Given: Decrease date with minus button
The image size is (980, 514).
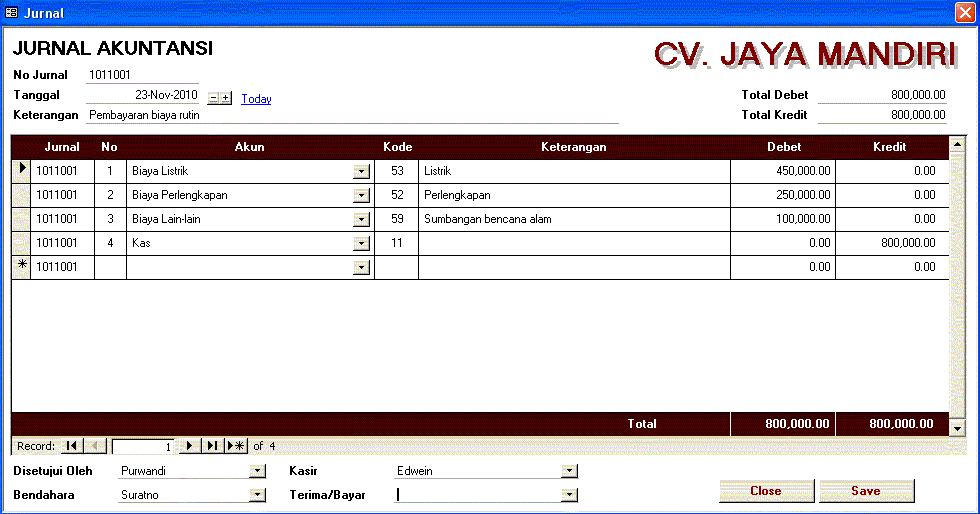Looking at the screenshot, I should point(213,98).
